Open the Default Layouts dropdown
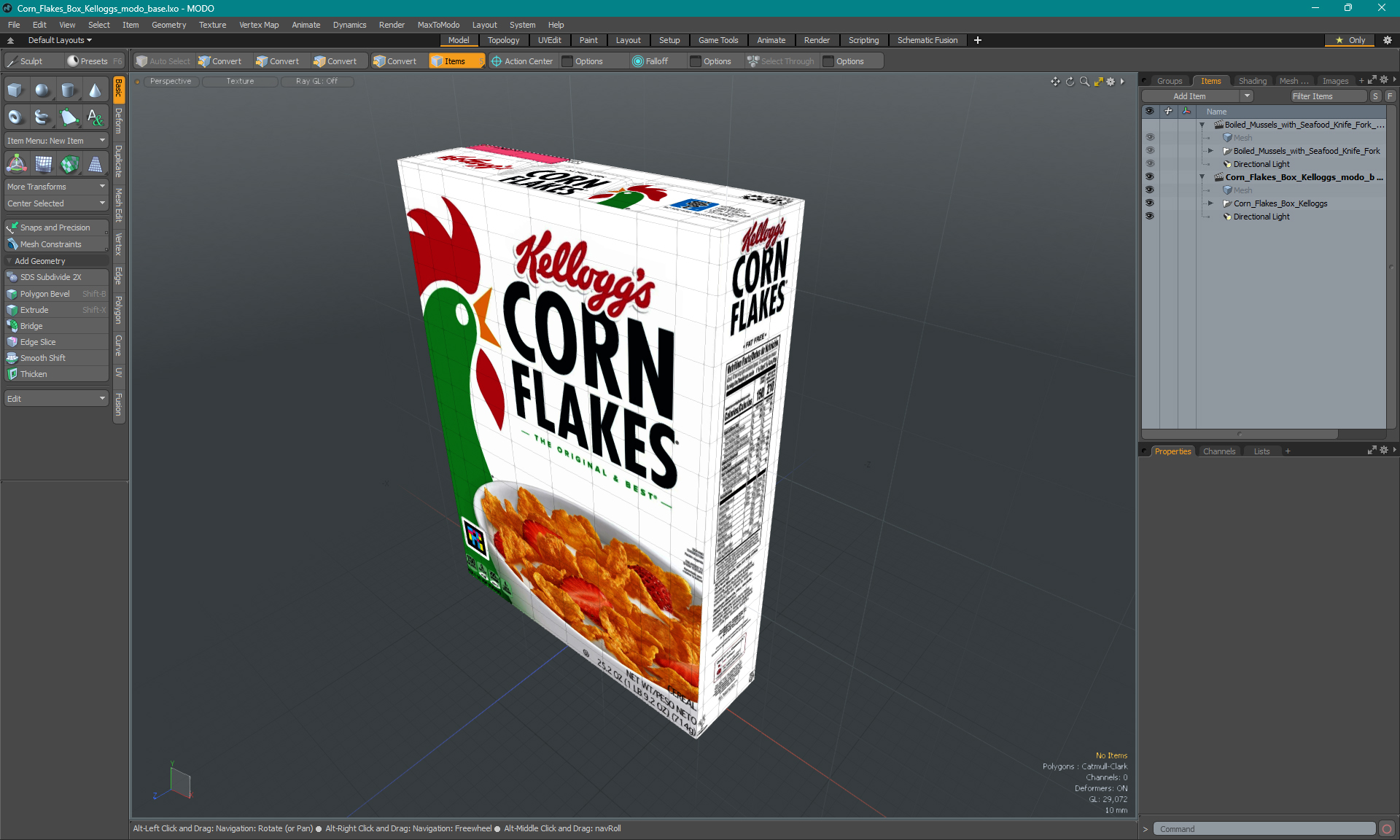Image resolution: width=1400 pixels, height=840 pixels. pyautogui.click(x=60, y=40)
